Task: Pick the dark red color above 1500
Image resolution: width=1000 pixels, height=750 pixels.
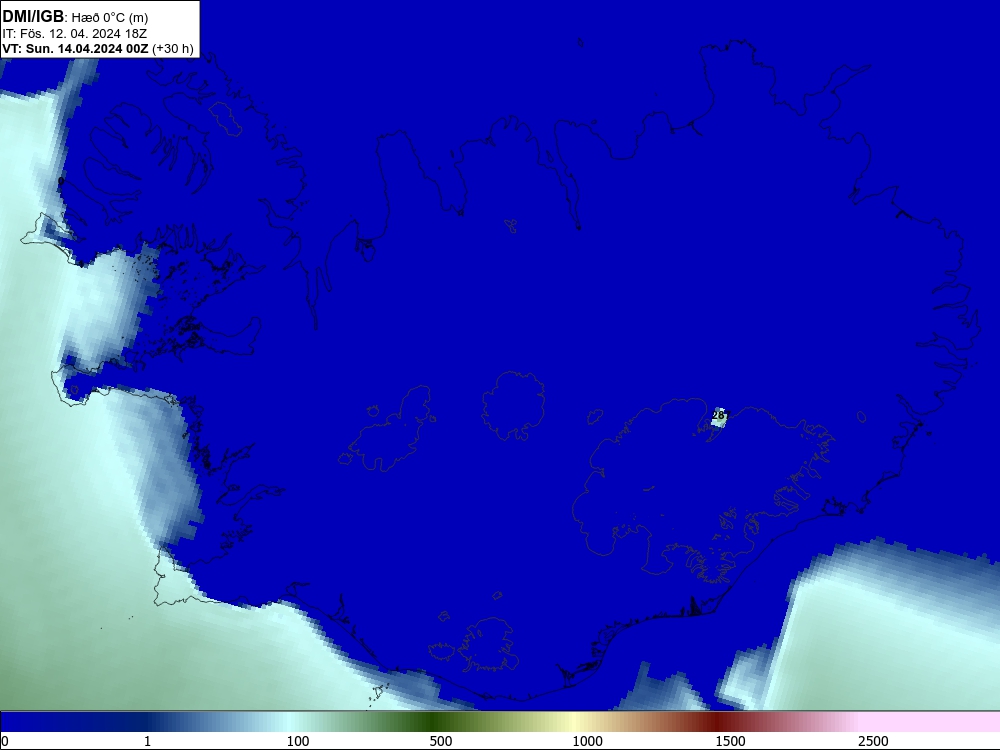Action: [x=717, y=721]
